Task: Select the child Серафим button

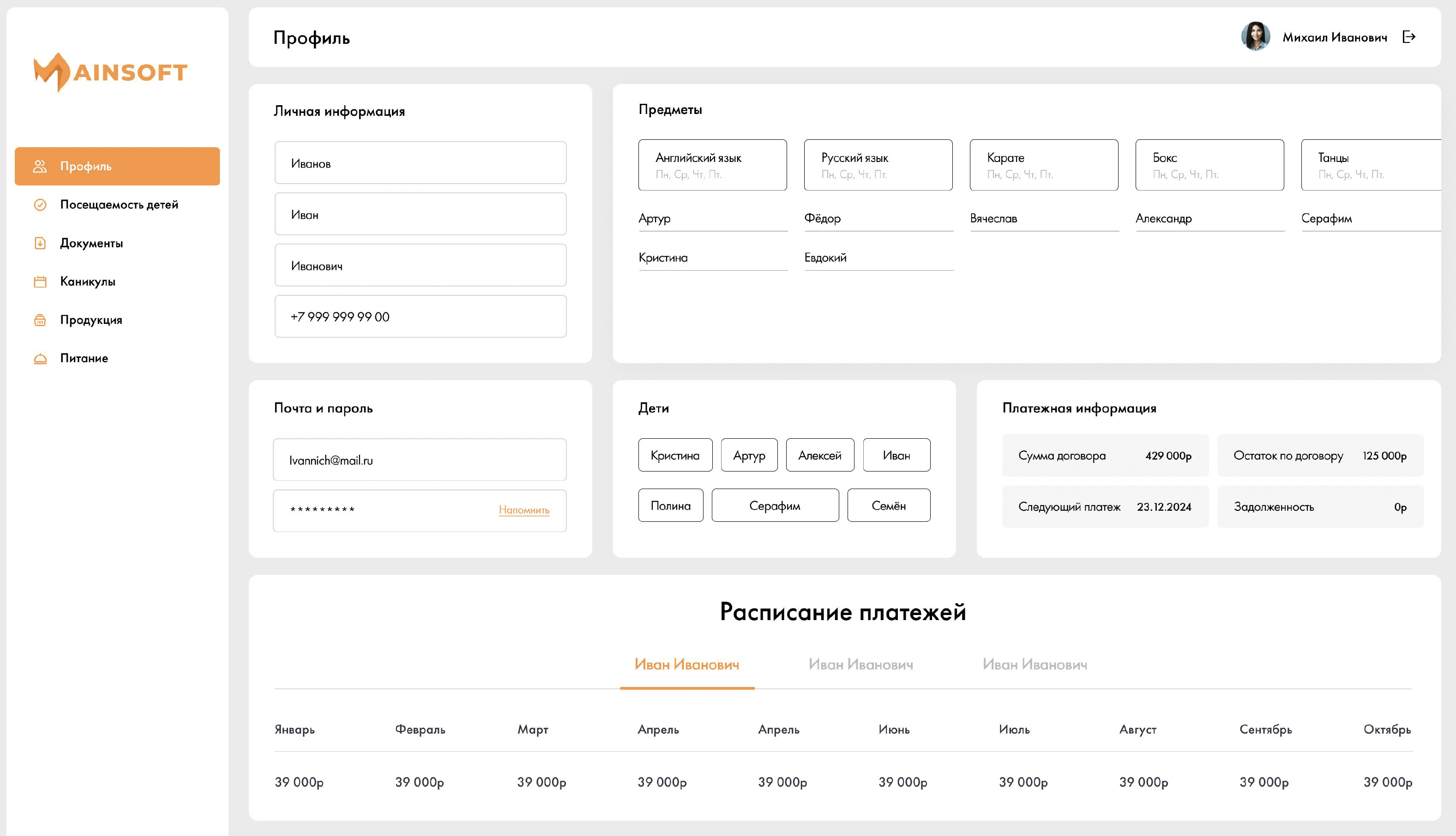Action: pos(775,506)
